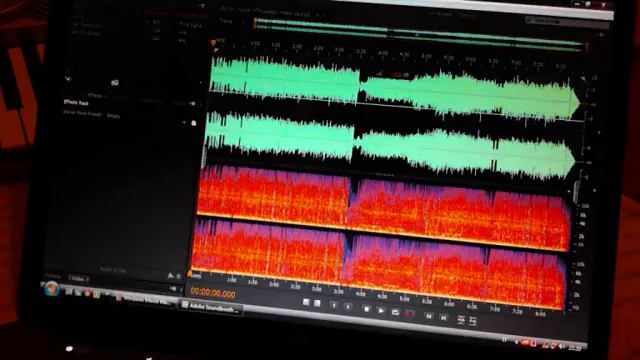
Task: Open the Windows Start orb
Action: click(52, 289)
